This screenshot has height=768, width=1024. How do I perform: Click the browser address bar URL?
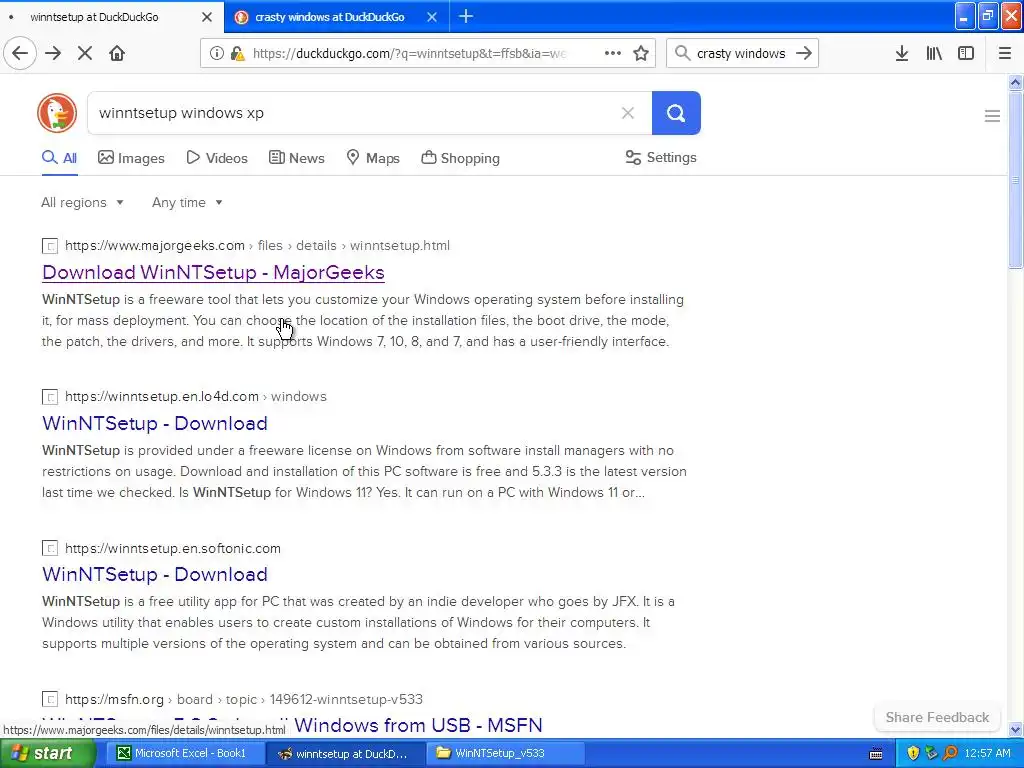(409, 54)
